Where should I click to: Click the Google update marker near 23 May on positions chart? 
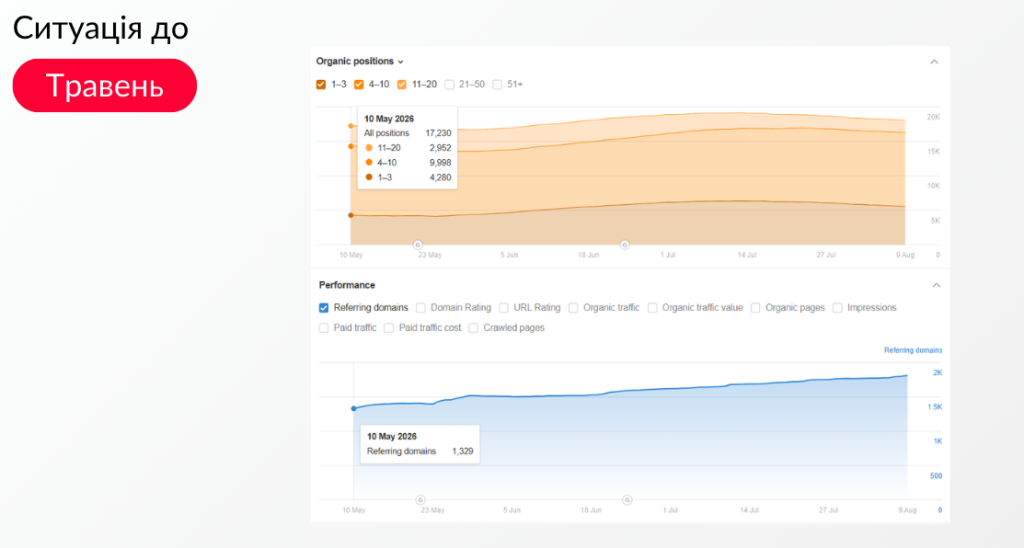click(x=418, y=245)
